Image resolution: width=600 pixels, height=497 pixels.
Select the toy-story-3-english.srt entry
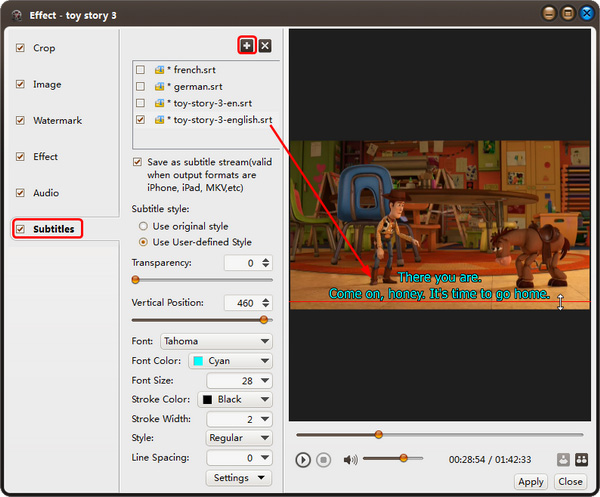pyautogui.click(x=207, y=120)
